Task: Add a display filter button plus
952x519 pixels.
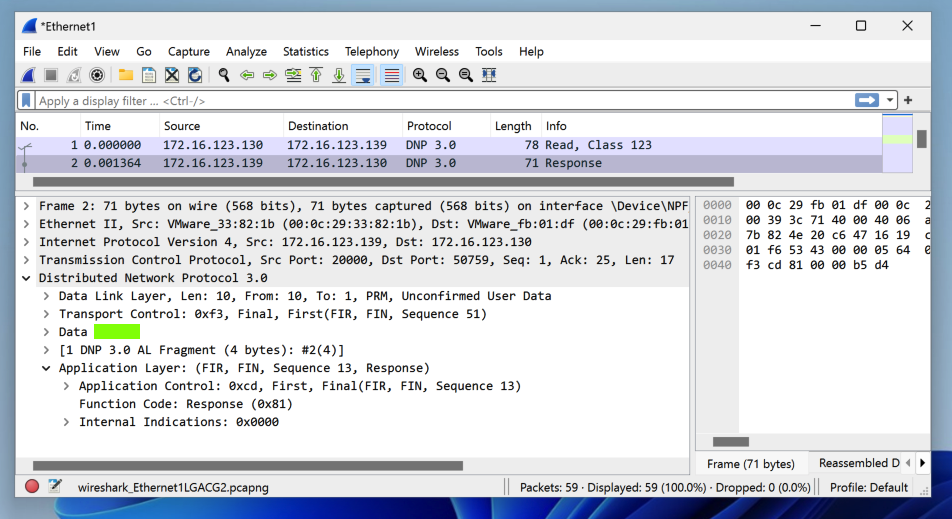Action: [908, 100]
